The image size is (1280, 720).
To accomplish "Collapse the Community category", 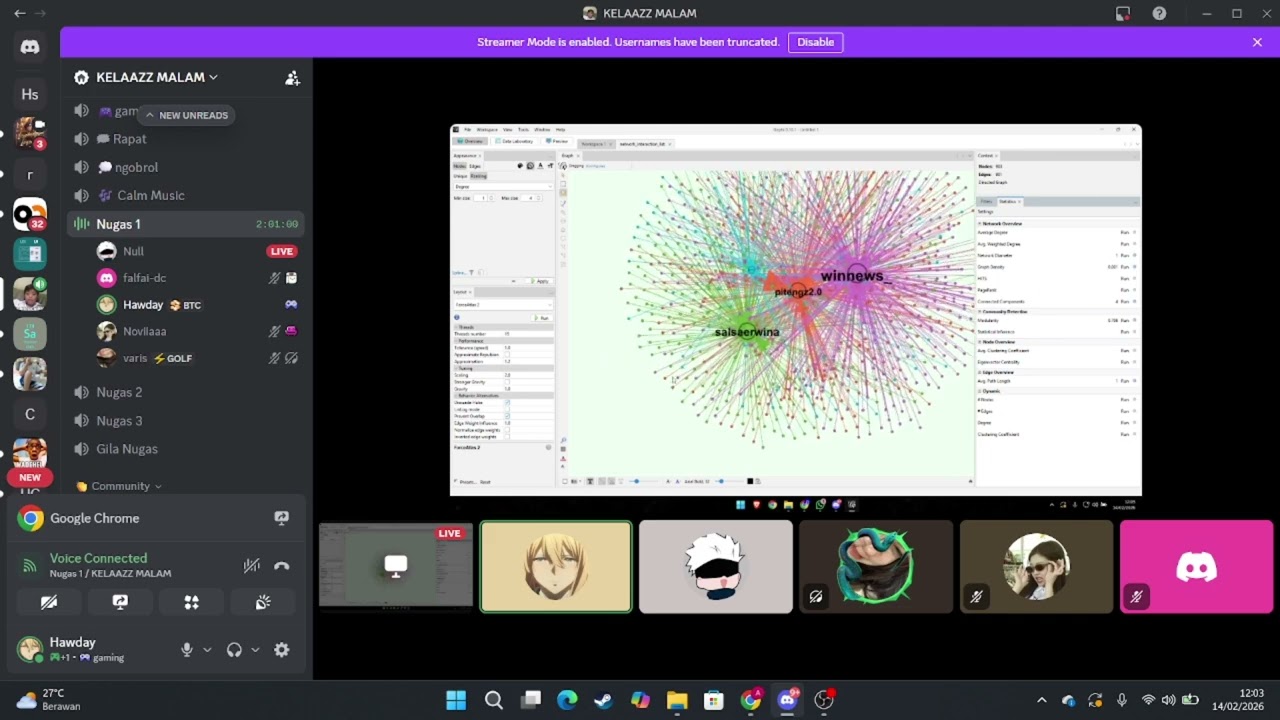I will 119,486.
